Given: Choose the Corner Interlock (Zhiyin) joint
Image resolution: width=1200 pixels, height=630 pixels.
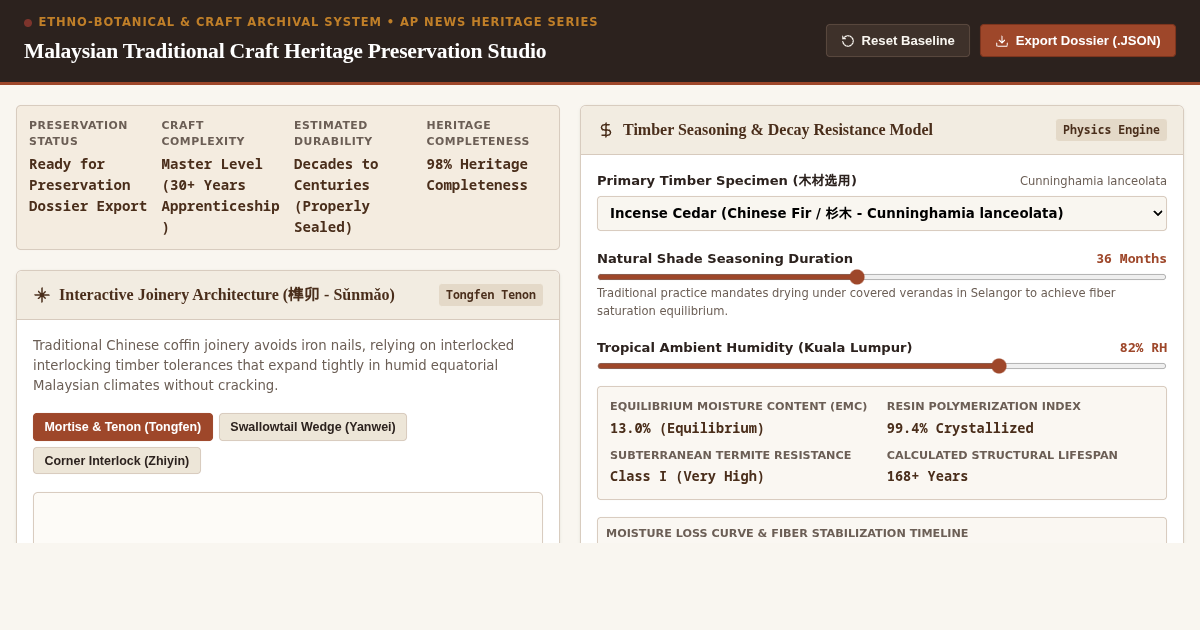Looking at the screenshot, I should (x=117, y=461).
